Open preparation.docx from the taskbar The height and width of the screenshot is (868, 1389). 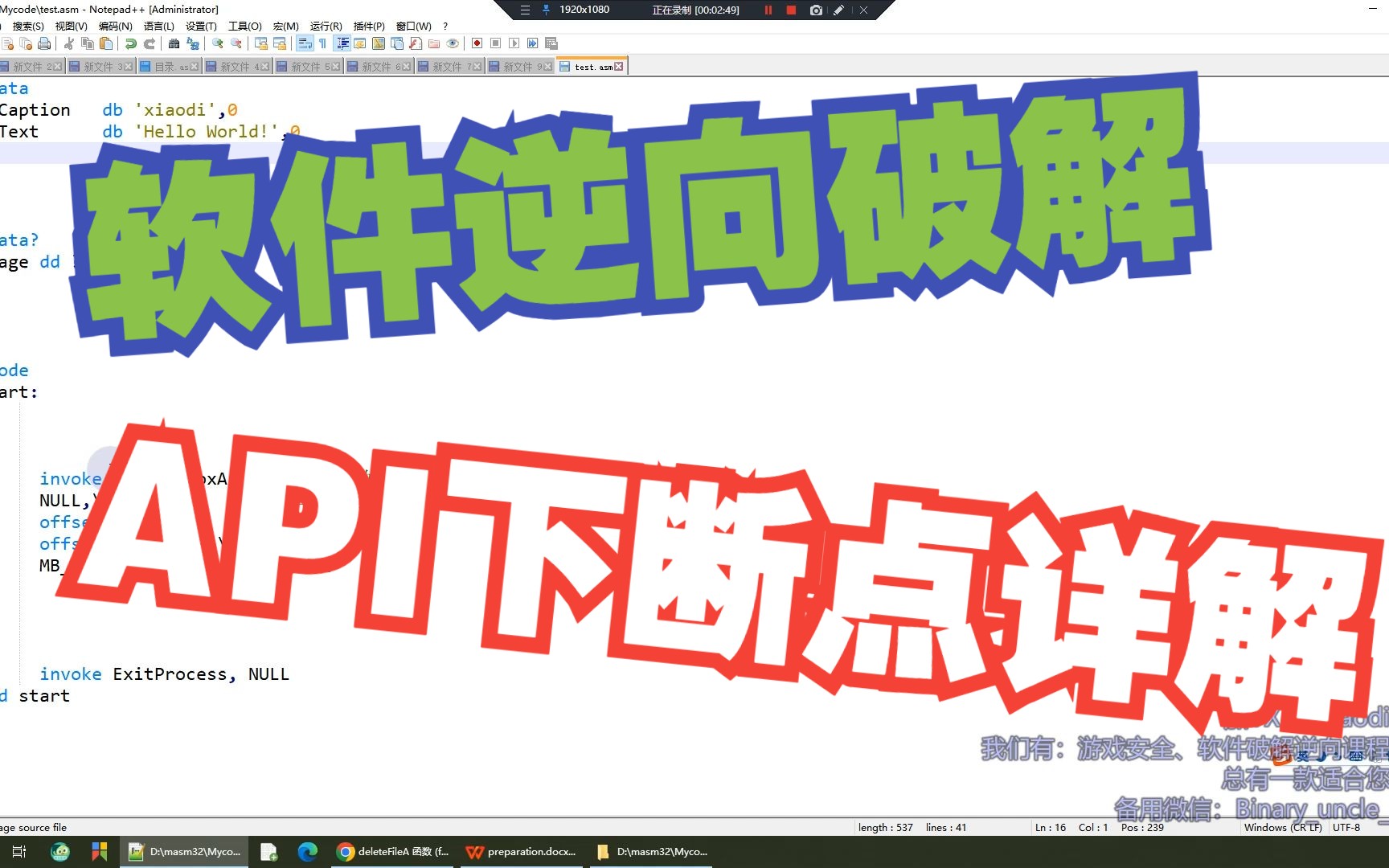pyautogui.click(x=522, y=852)
